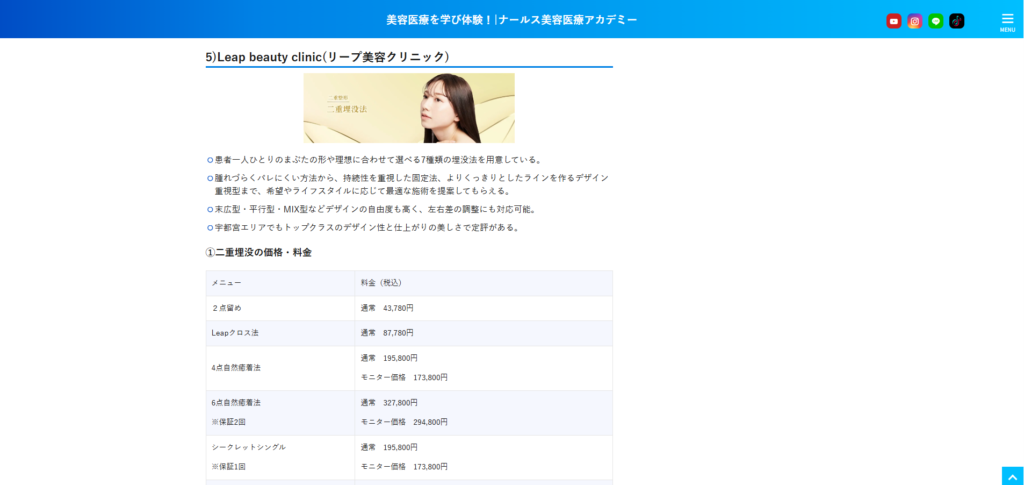
Task: Click the 料金（税込） table header cell
Action: (x=483, y=283)
